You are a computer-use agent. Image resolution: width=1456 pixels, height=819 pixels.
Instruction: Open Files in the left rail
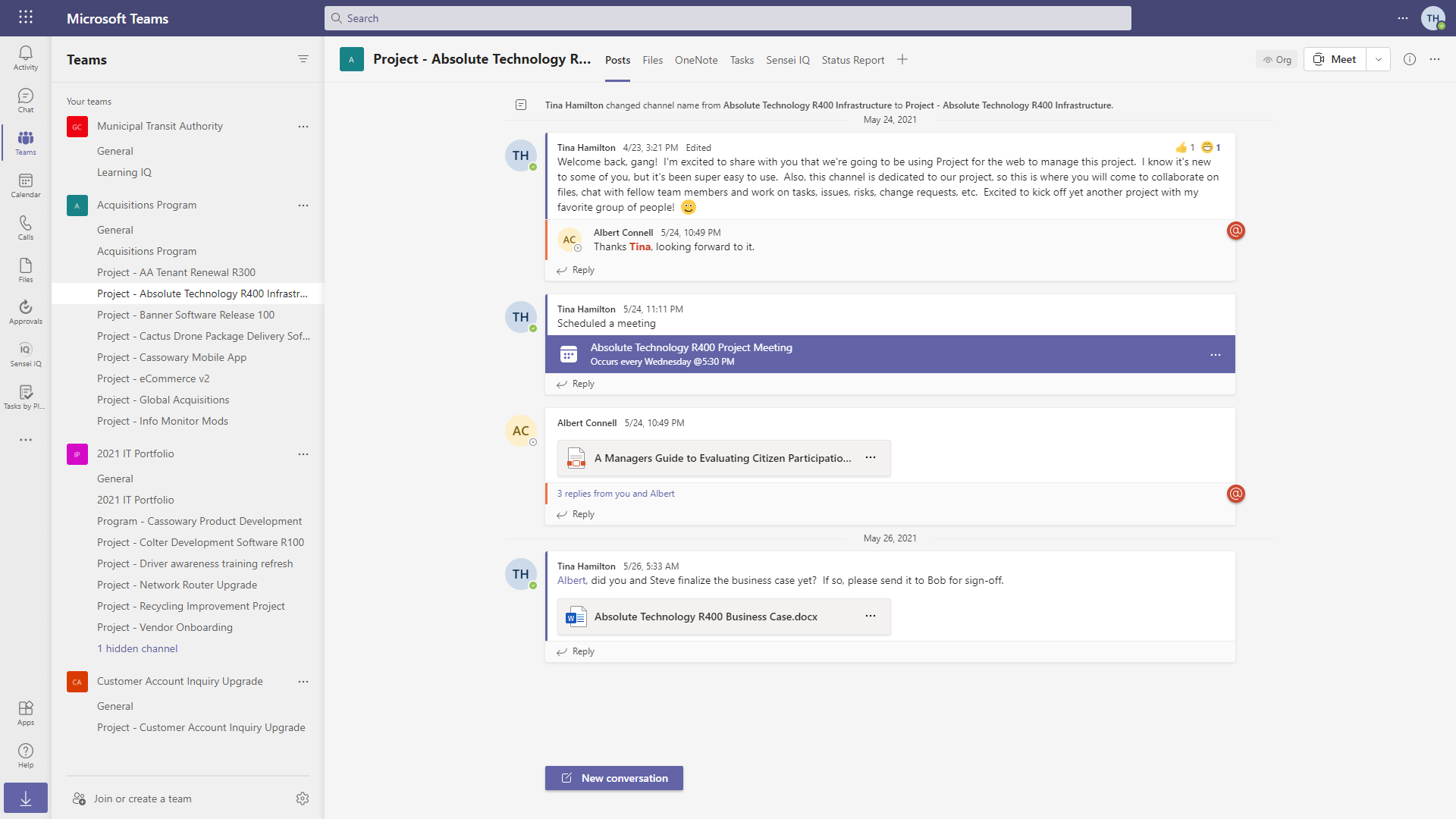click(26, 270)
